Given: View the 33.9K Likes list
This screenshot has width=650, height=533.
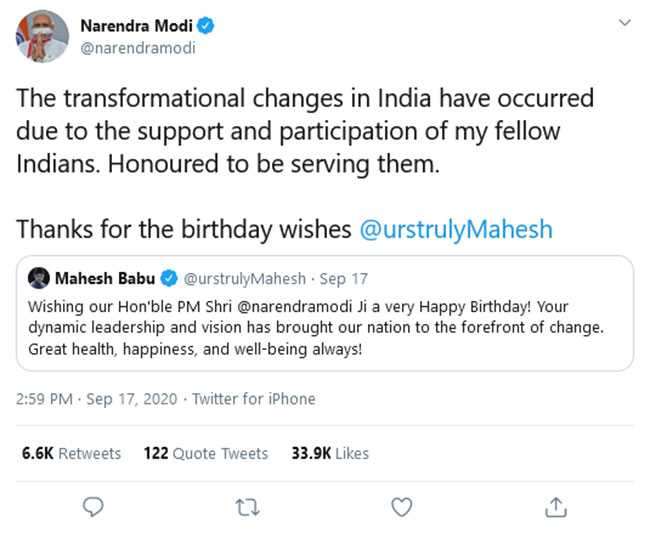Looking at the screenshot, I should (330, 453).
